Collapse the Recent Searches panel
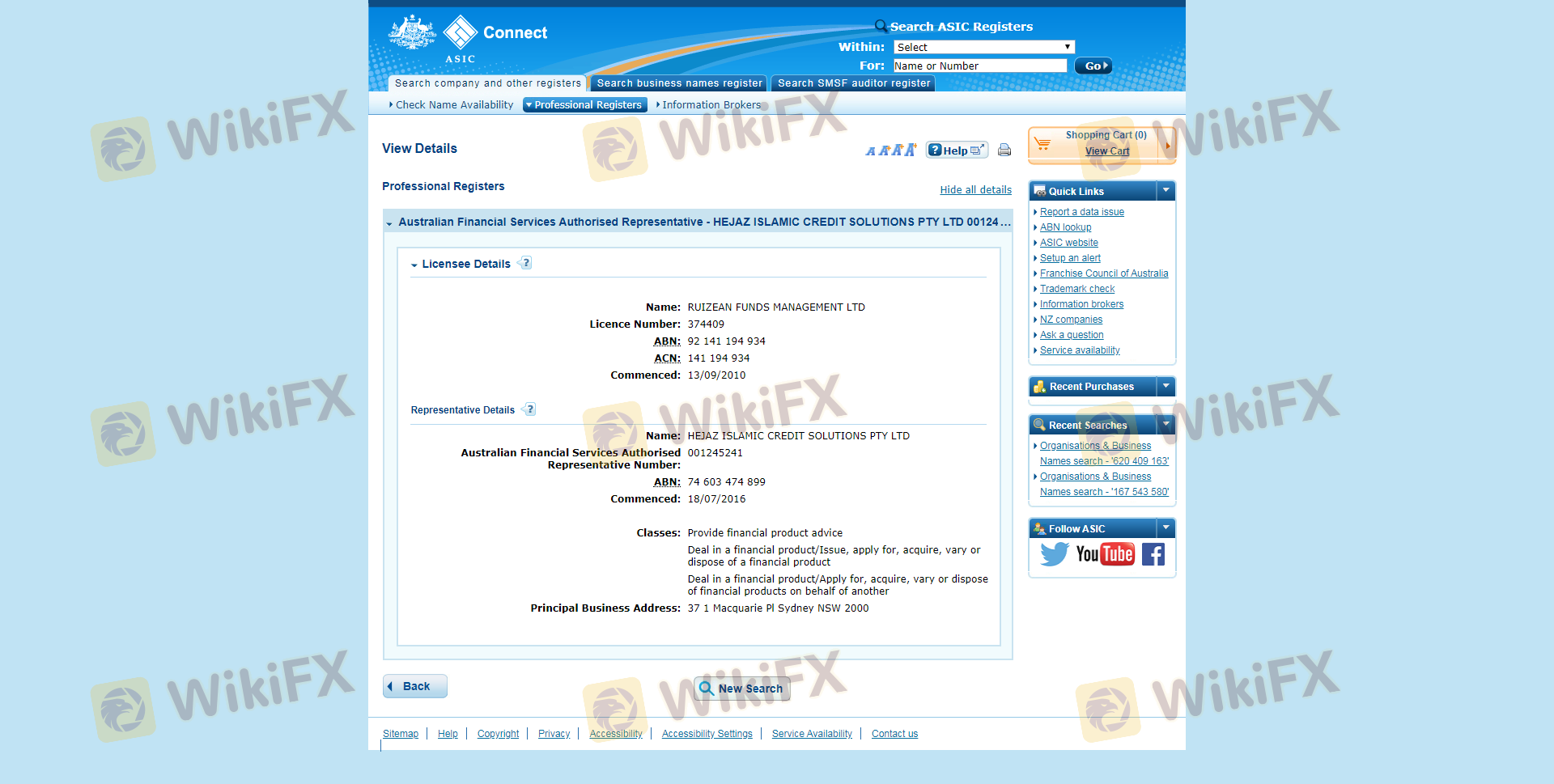This screenshot has height=784, width=1554. [x=1166, y=425]
